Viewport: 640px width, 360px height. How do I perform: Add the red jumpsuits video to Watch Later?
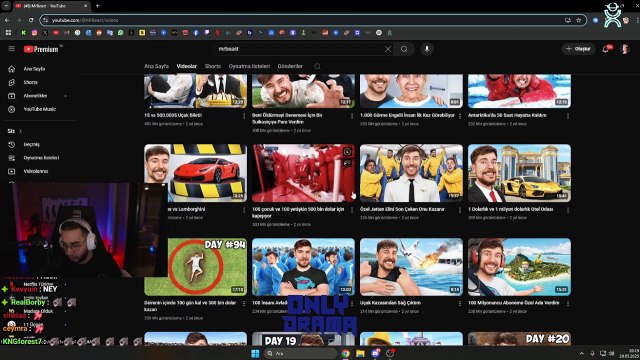coord(347,152)
